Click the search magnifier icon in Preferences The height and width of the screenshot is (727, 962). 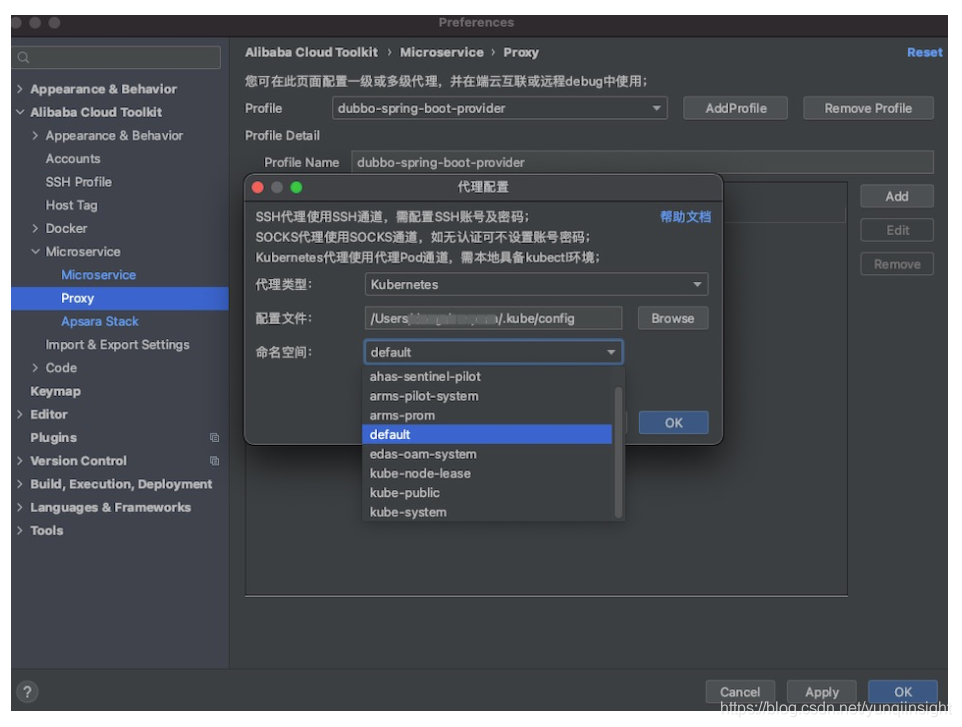click(x=23, y=58)
